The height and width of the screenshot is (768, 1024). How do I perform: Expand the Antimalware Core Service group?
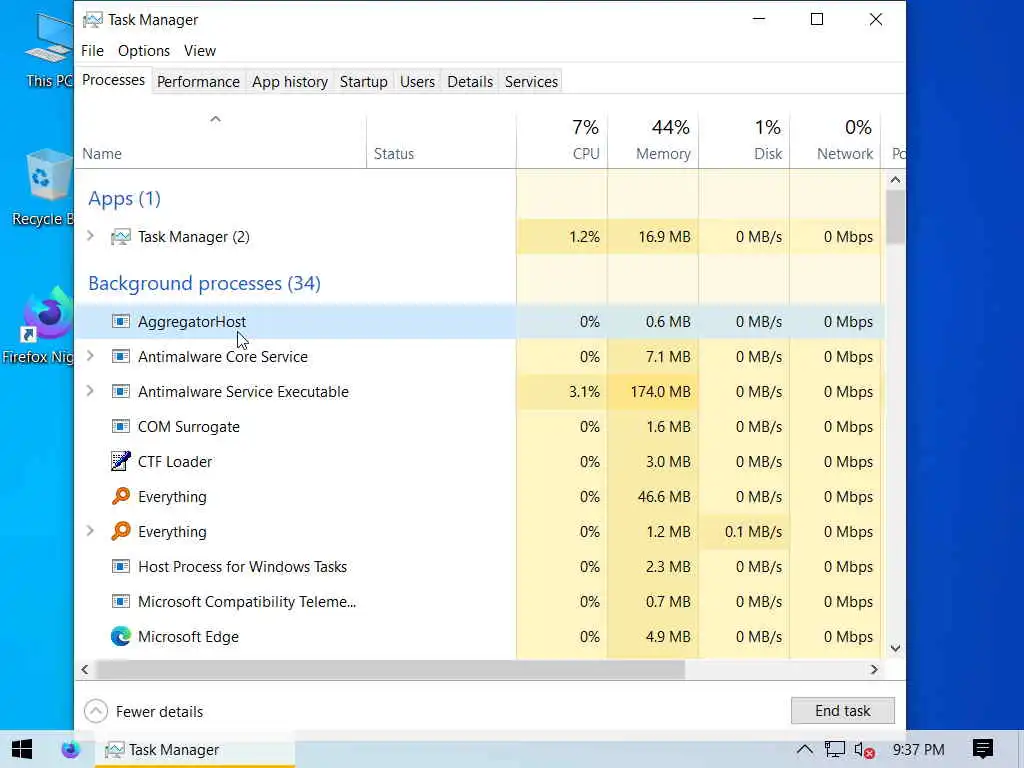click(90, 356)
